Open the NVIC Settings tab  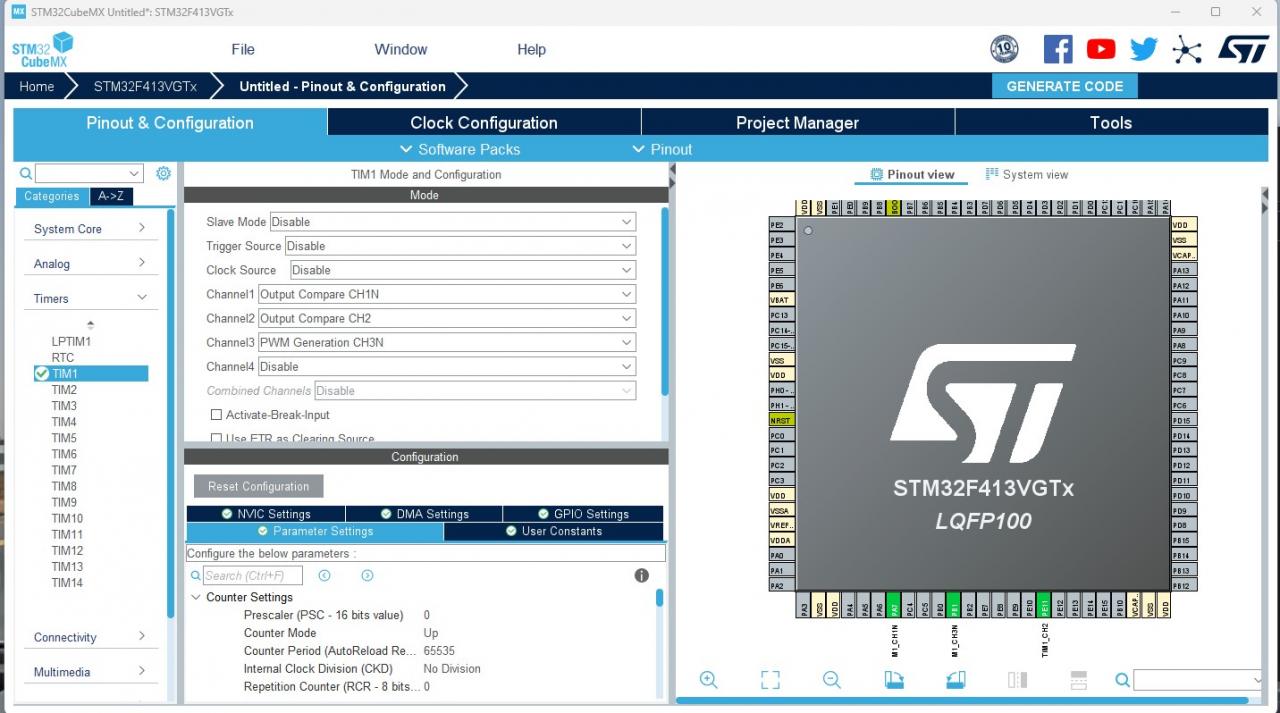pyautogui.click(x=266, y=514)
